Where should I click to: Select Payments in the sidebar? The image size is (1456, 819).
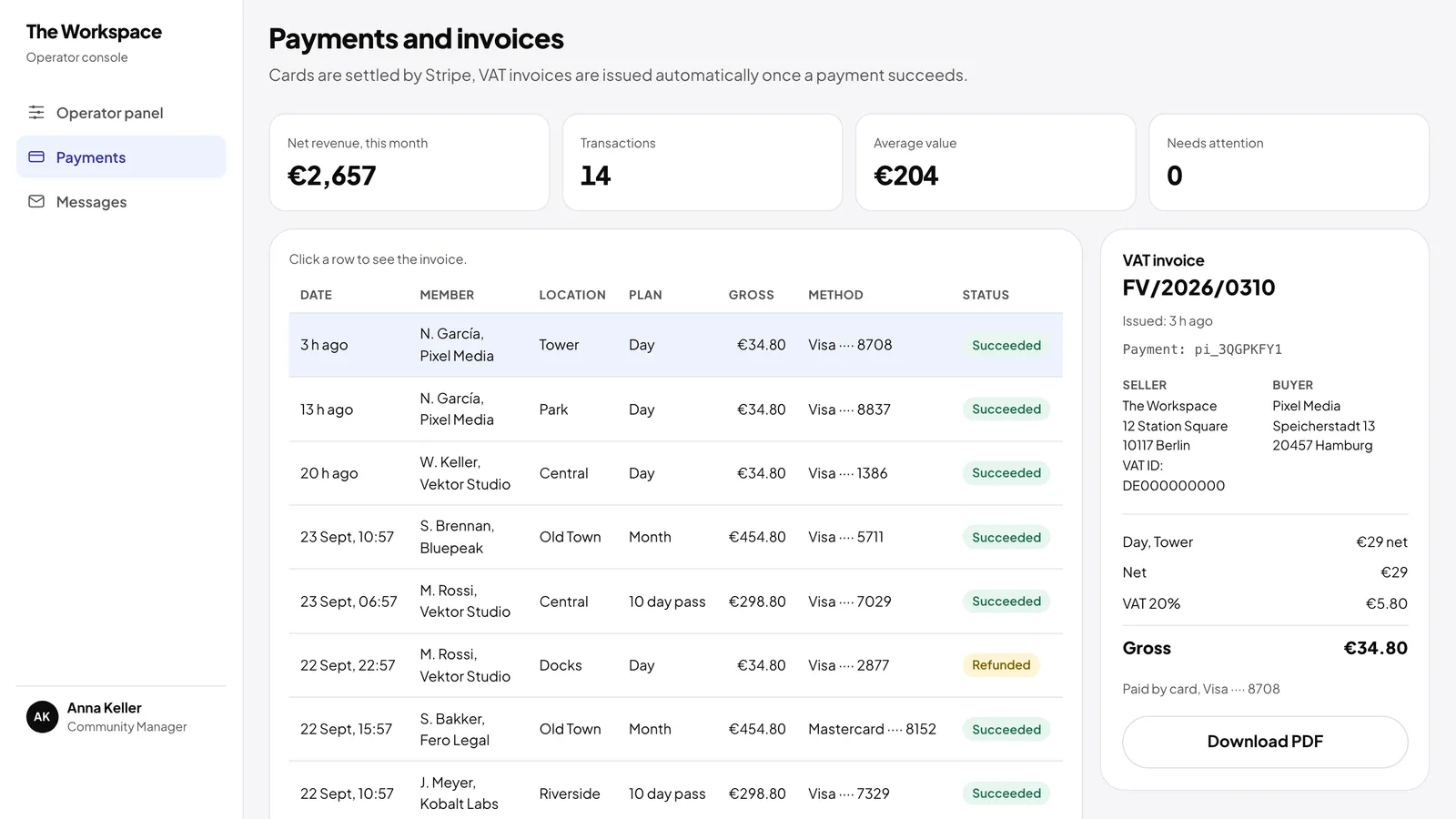[121, 157]
